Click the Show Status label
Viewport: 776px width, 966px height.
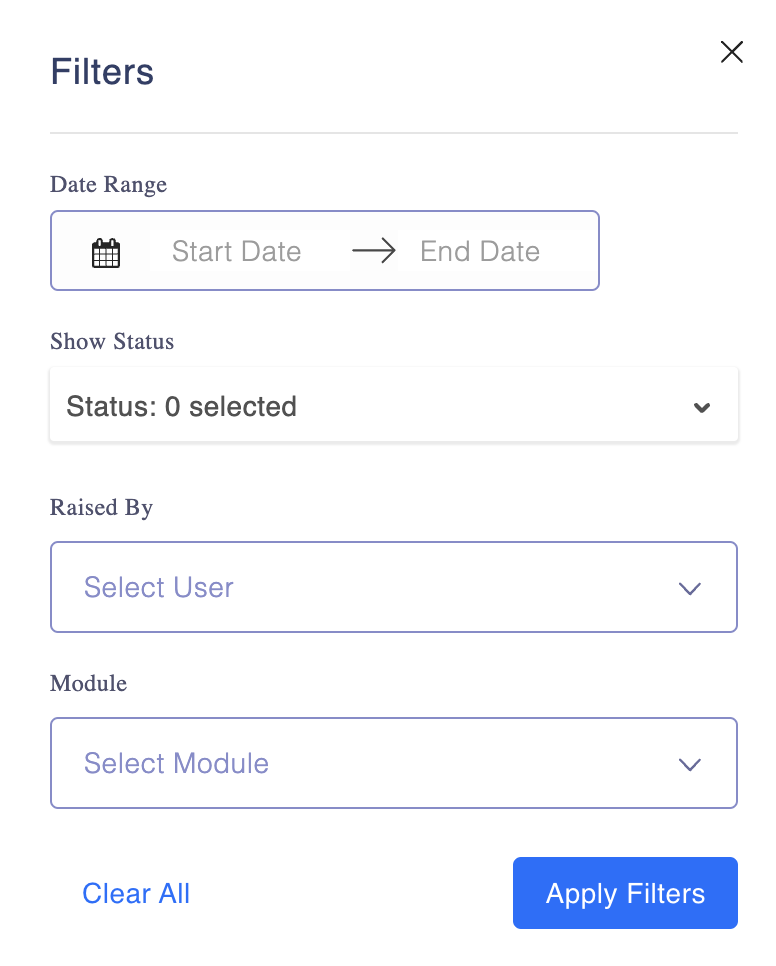point(112,341)
